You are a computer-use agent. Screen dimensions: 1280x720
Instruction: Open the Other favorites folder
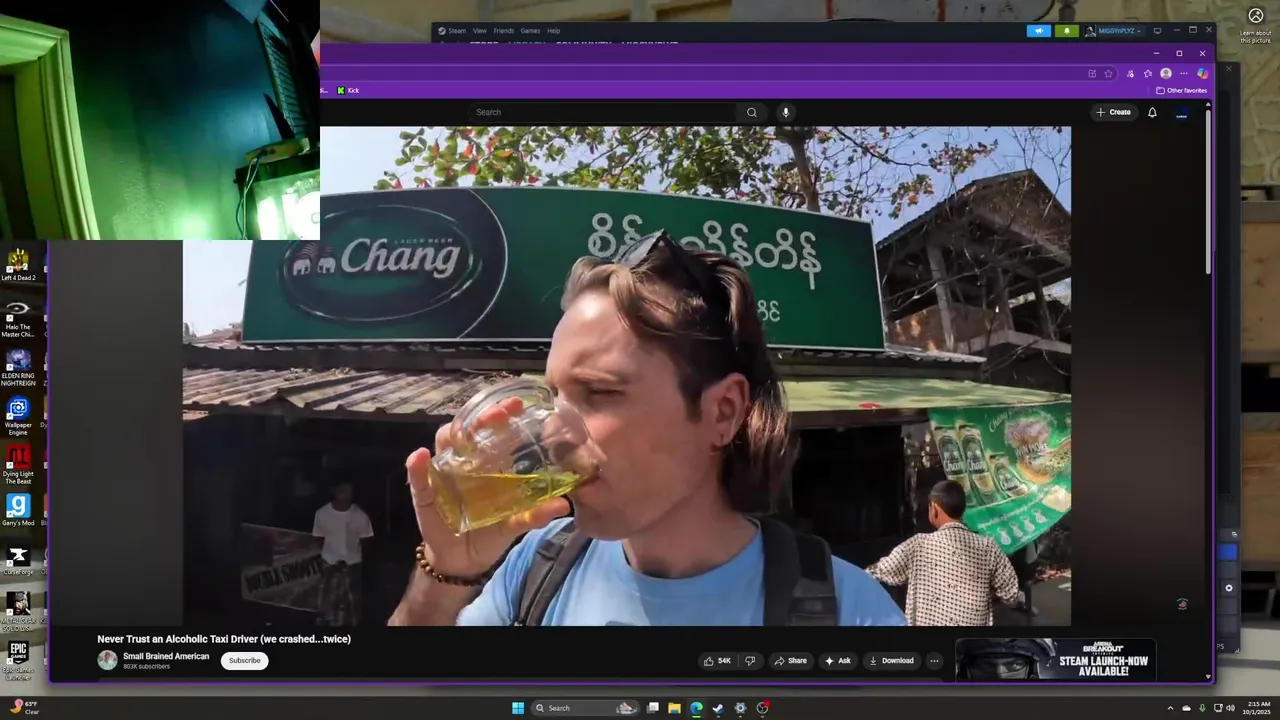pos(1181,90)
